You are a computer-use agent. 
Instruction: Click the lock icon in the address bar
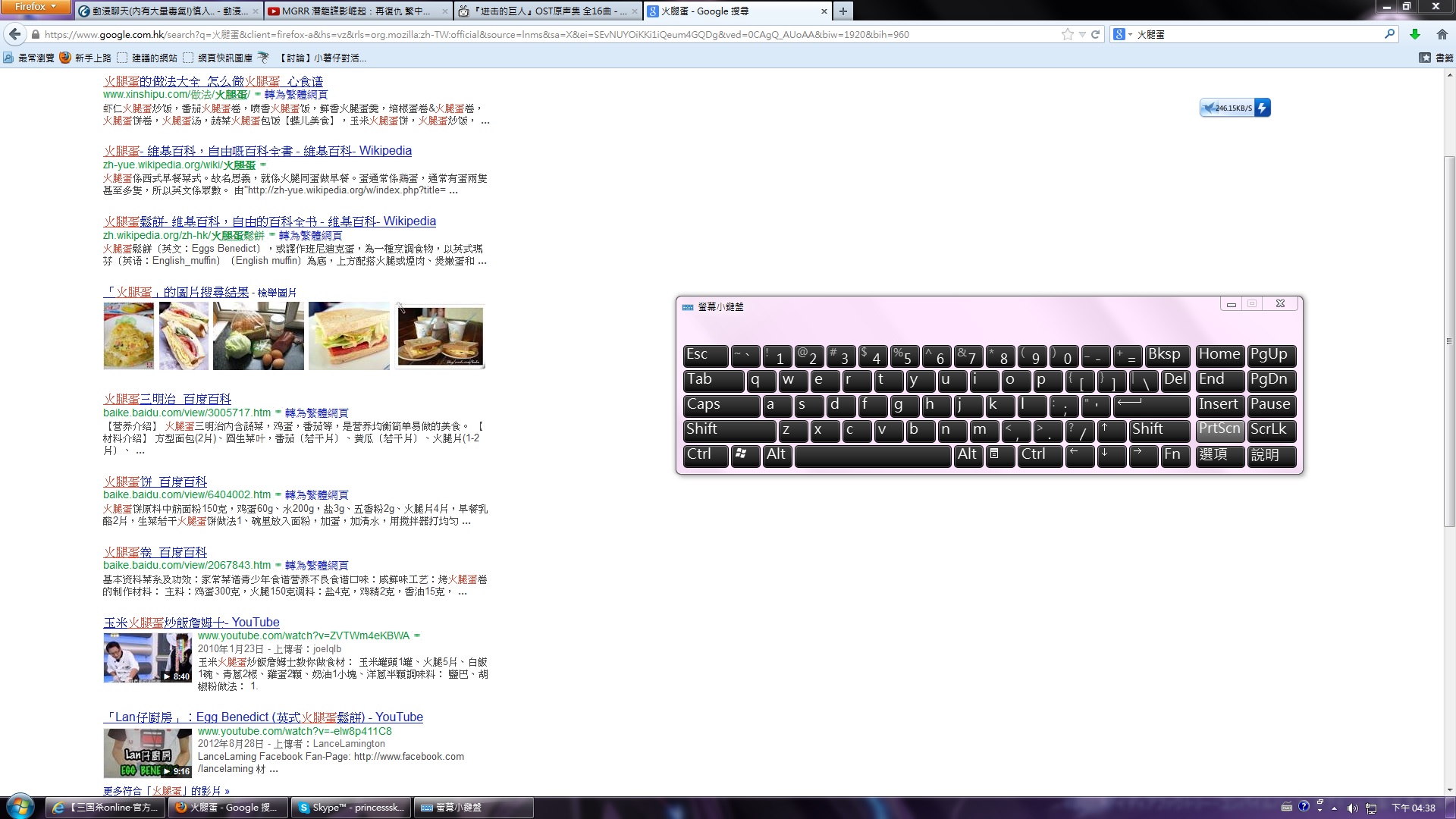click(x=35, y=34)
